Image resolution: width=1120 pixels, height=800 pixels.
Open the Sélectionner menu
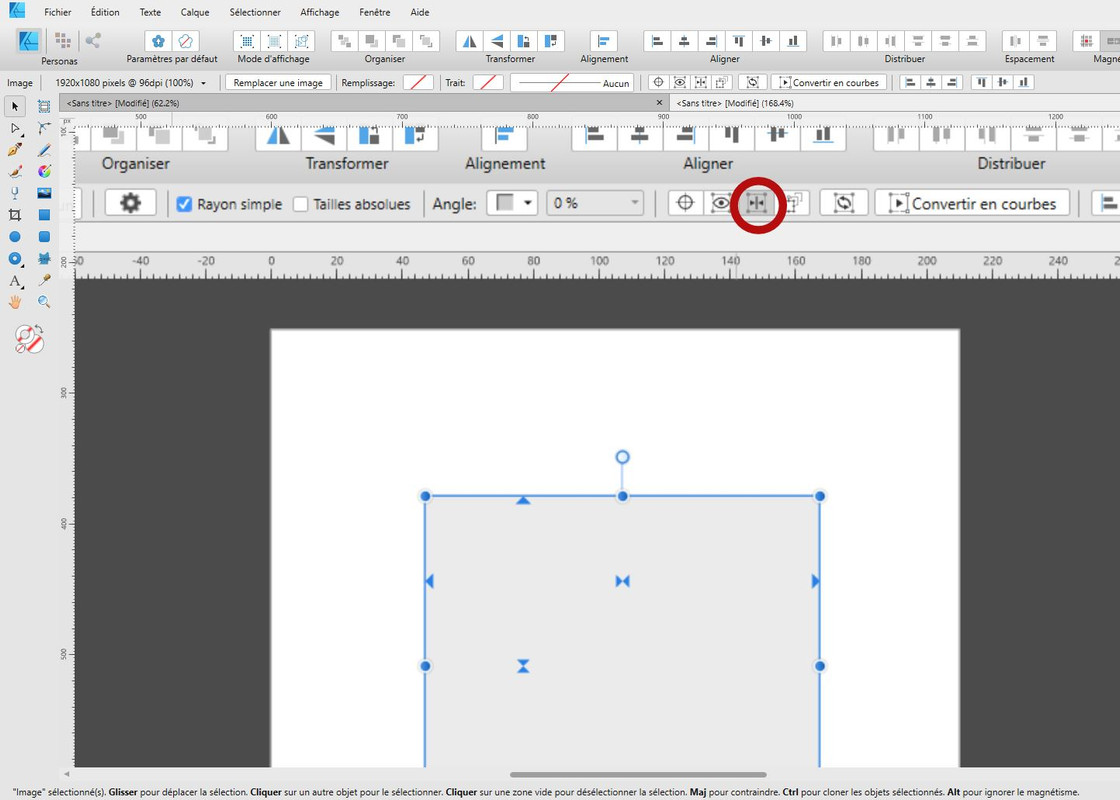[x=255, y=12]
